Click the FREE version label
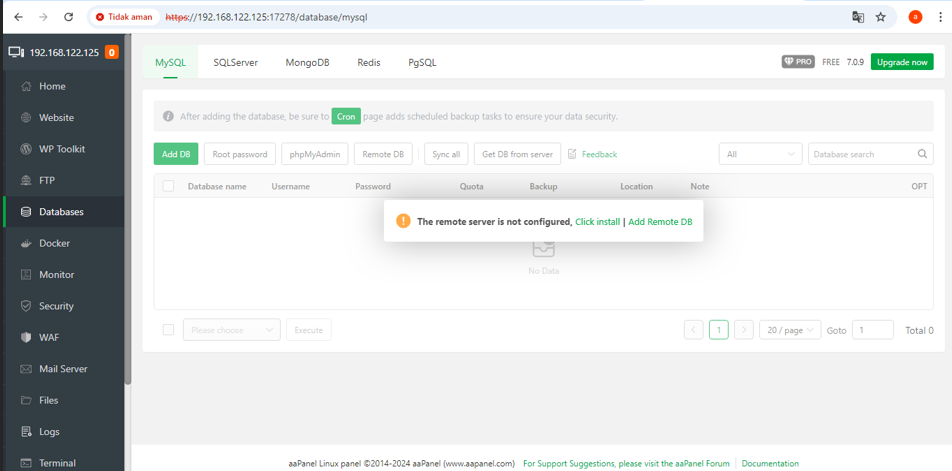The height and width of the screenshot is (471, 952). (x=831, y=62)
